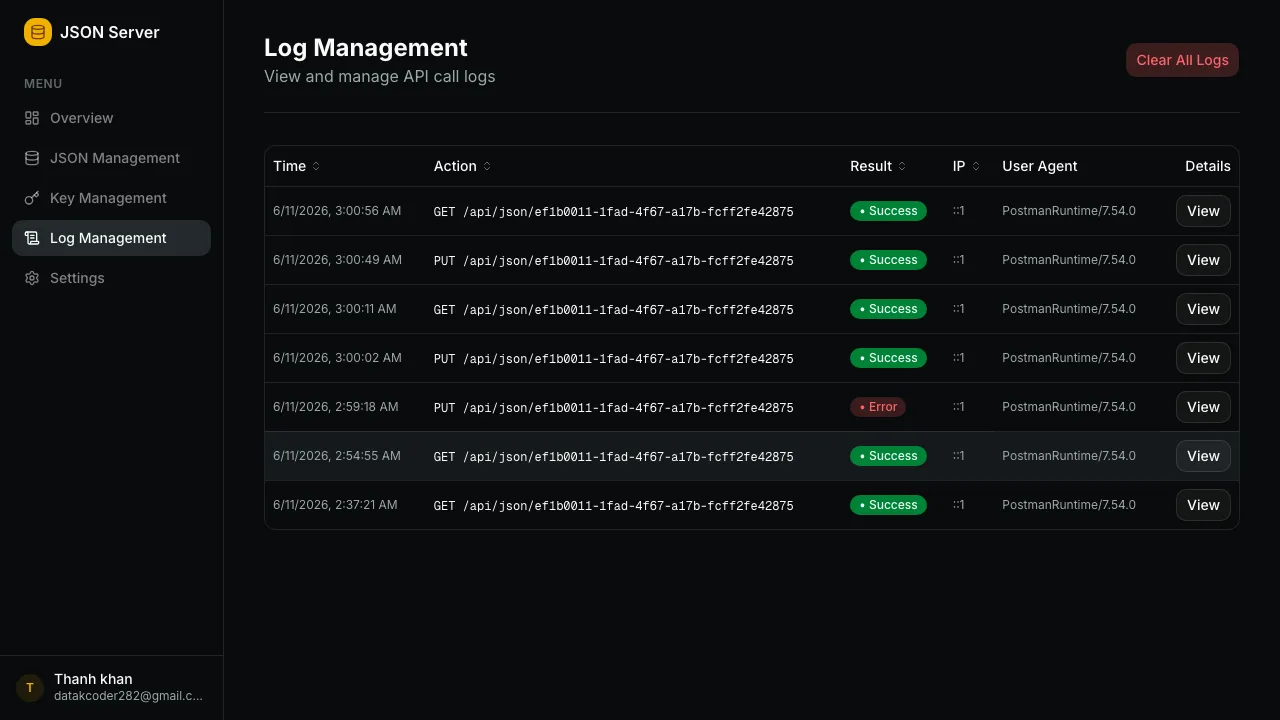Open Key Management in sidebar
Image resolution: width=1280 pixels, height=720 pixels.
[111, 198]
